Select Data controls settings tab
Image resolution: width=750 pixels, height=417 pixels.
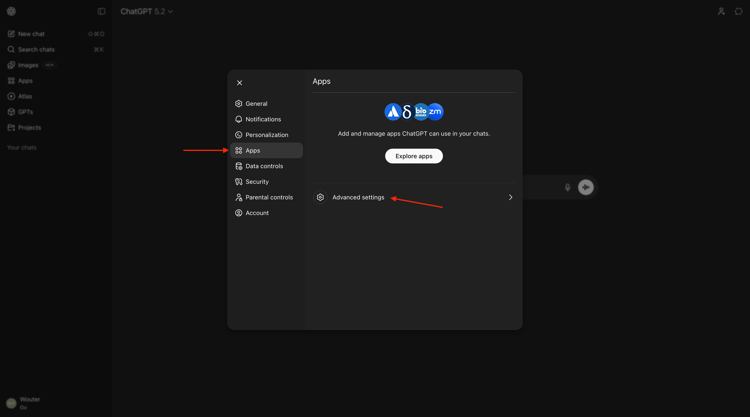click(266, 166)
